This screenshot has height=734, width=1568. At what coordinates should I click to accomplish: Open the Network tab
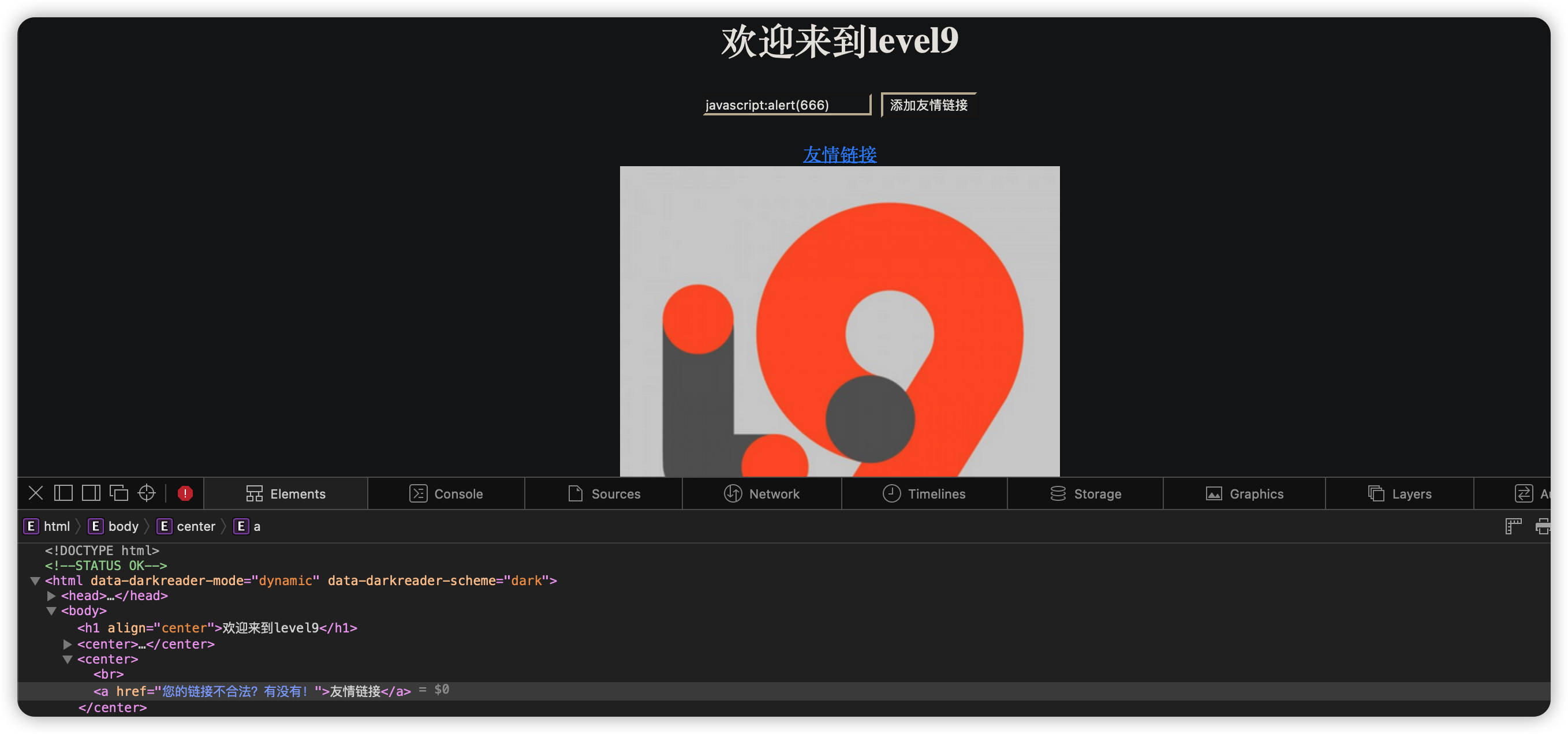[762, 493]
